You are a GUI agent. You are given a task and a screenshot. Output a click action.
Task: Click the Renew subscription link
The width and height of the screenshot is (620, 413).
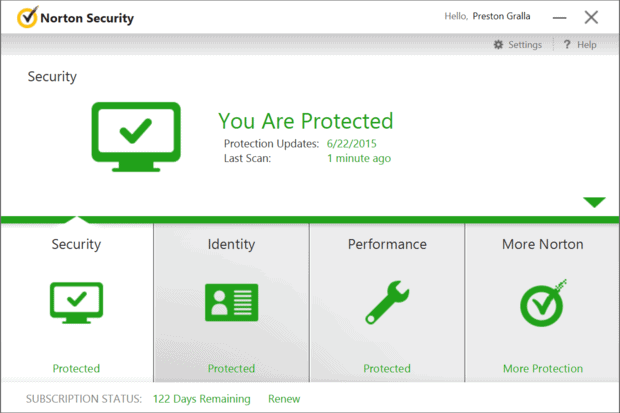pos(284,399)
